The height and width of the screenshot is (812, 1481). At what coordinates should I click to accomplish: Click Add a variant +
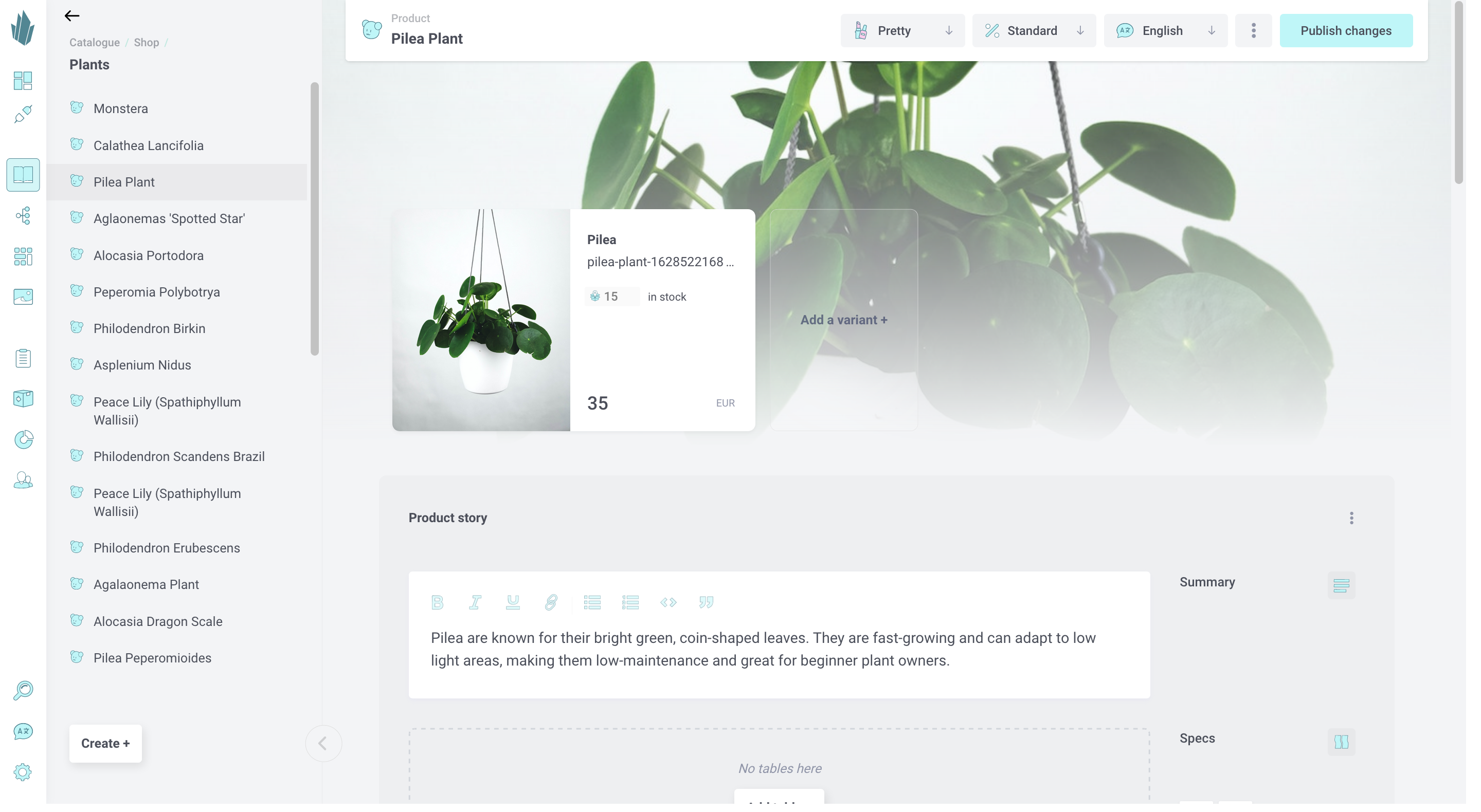[843, 320]
